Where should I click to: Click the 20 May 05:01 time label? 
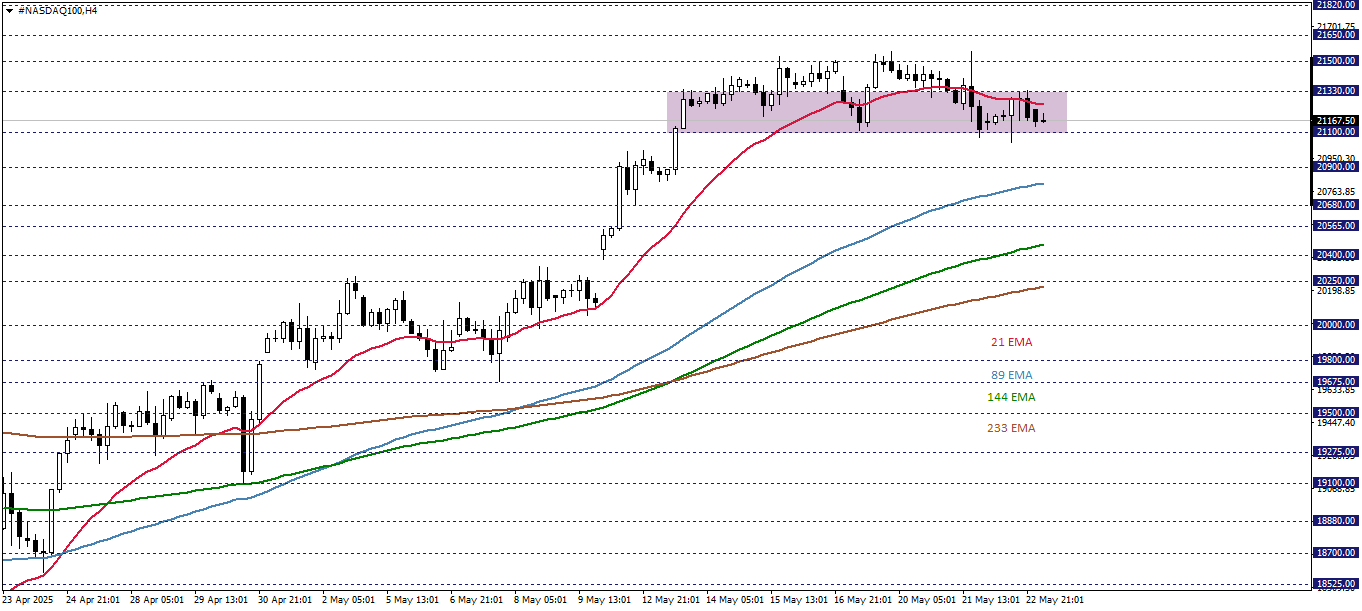pos(925,600)
